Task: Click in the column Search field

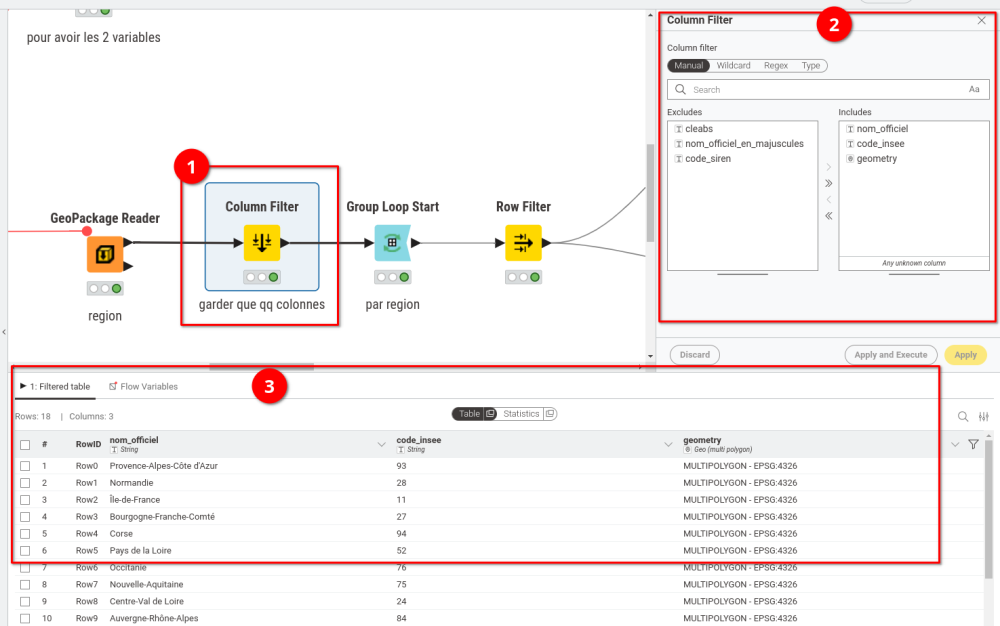Action: tap(825, 90)
